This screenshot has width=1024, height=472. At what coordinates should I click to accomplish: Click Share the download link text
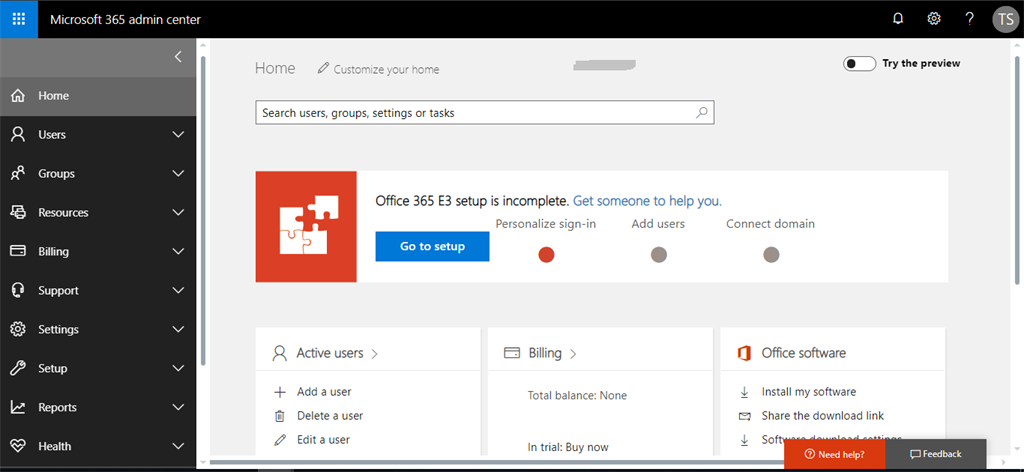[823, 416]
